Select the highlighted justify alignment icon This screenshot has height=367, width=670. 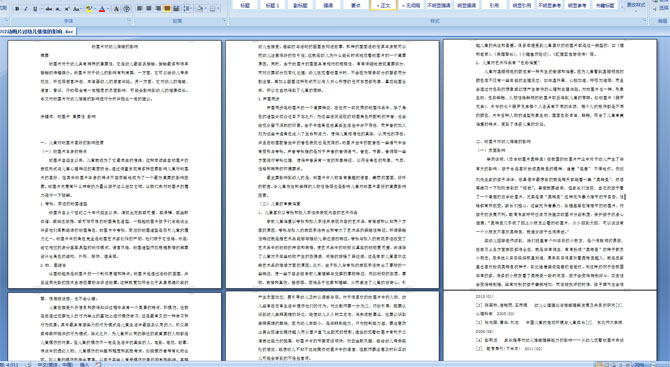(x=167, y=9)
